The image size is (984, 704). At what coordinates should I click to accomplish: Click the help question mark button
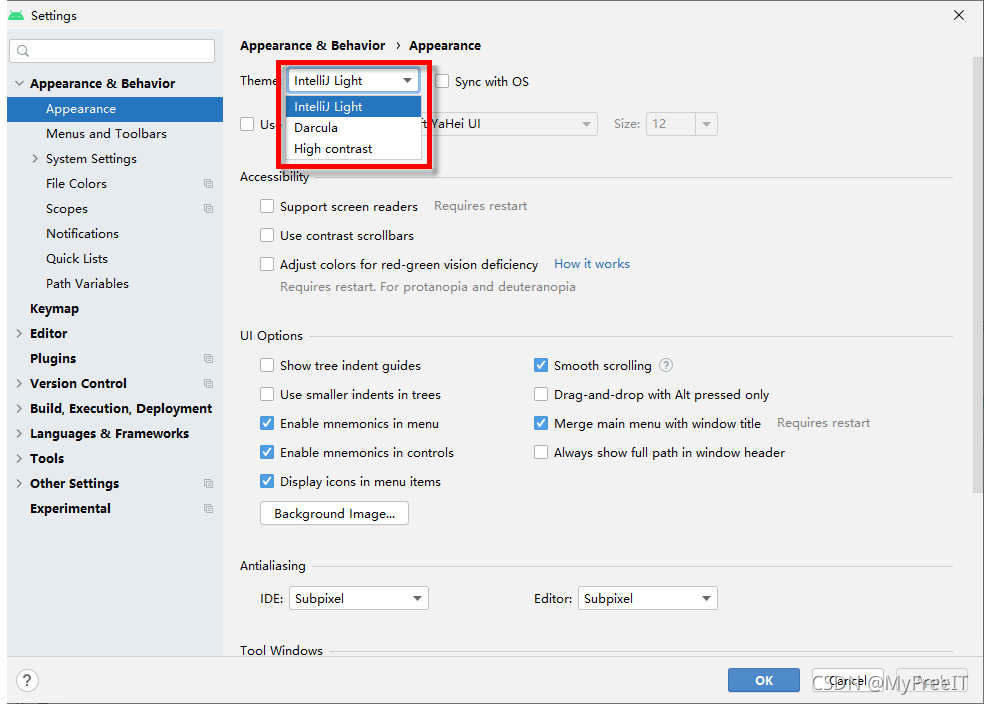pos(27,680)
